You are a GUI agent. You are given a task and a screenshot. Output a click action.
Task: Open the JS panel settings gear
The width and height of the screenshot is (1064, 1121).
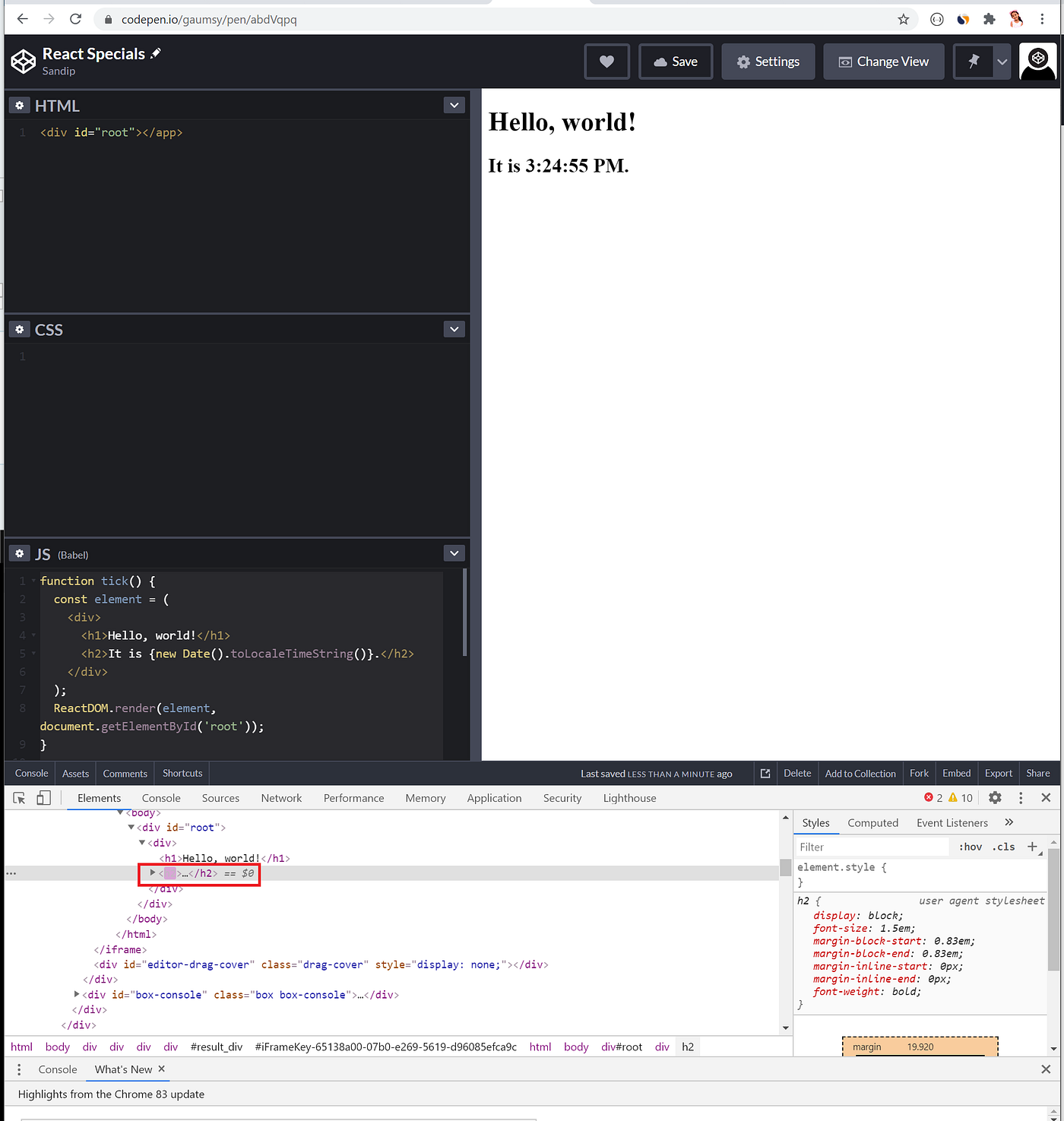(19, 553)
